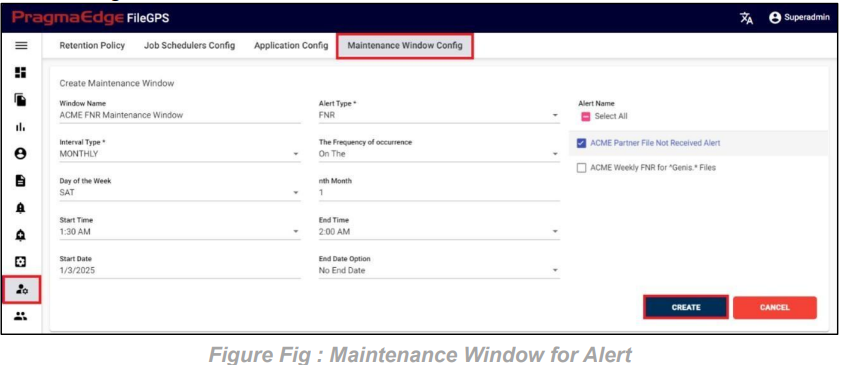Click the translate language icon

click(x=746, y=18)
